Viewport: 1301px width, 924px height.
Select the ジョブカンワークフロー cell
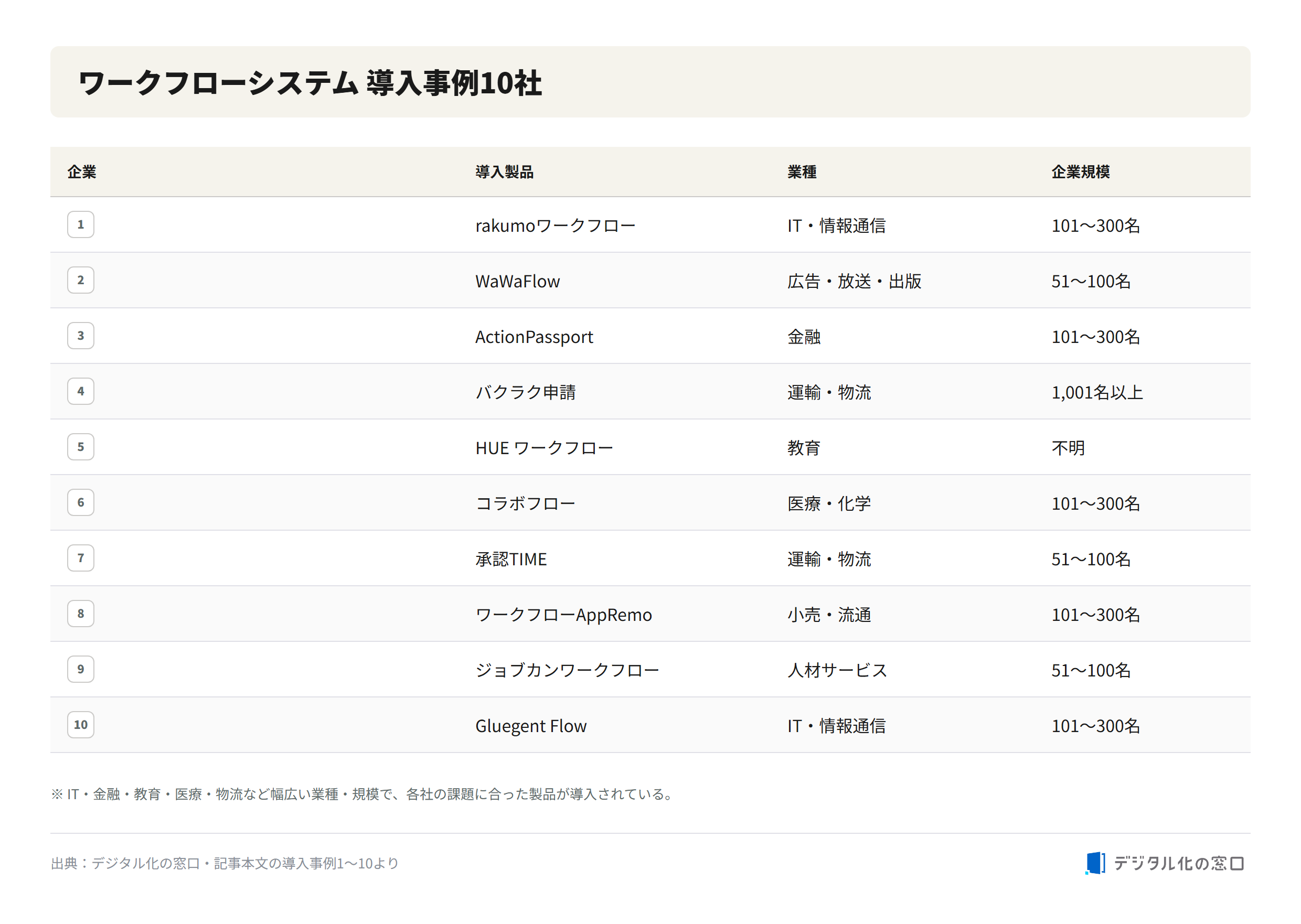coord(568,670)
